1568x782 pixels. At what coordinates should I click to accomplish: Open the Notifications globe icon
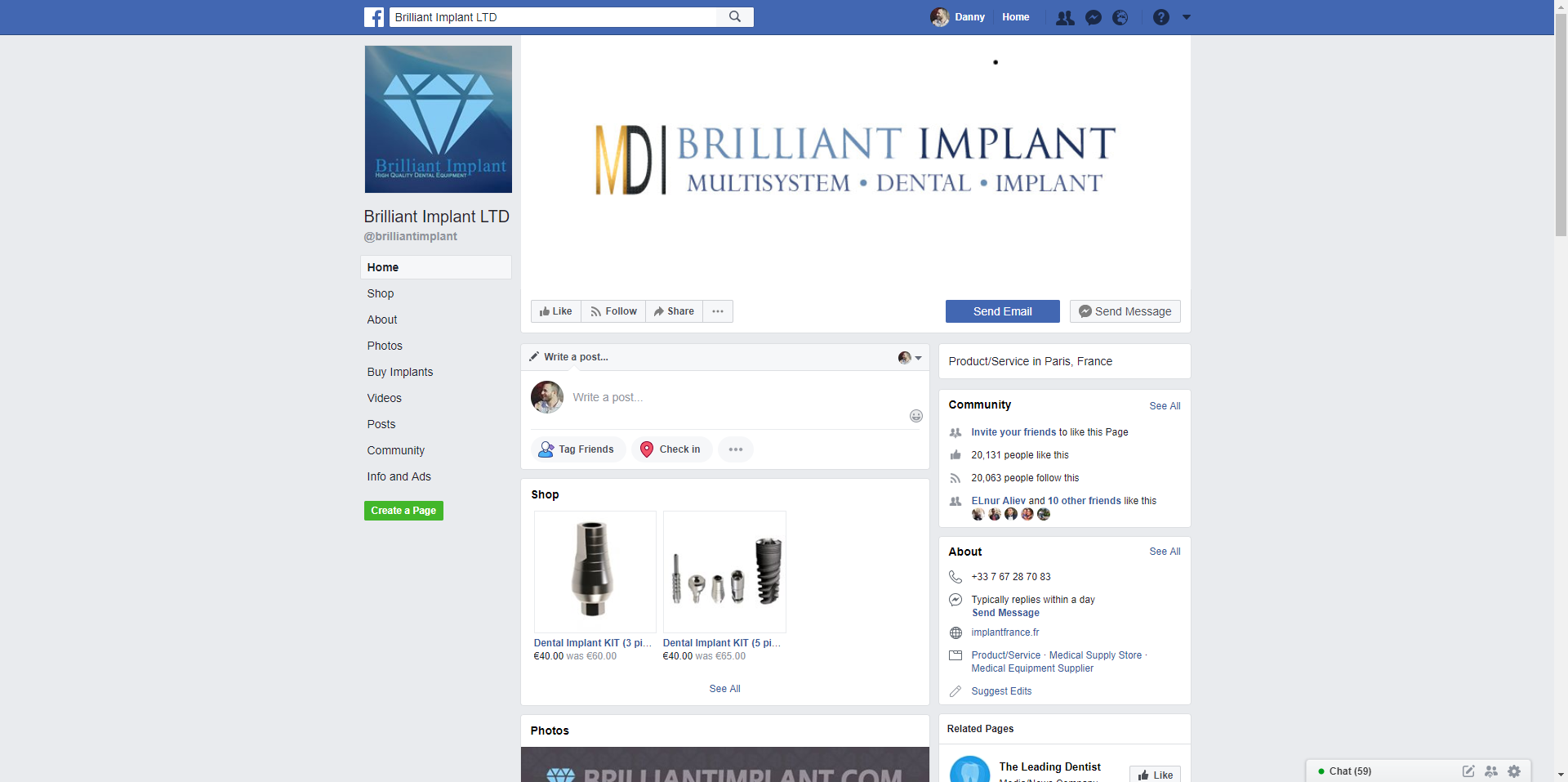tap(1120, 17)
